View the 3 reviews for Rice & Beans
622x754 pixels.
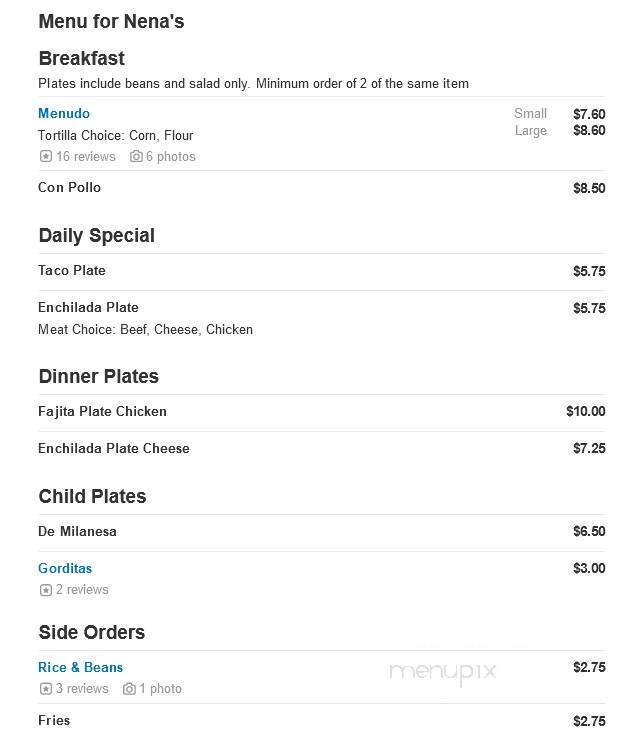82,689
